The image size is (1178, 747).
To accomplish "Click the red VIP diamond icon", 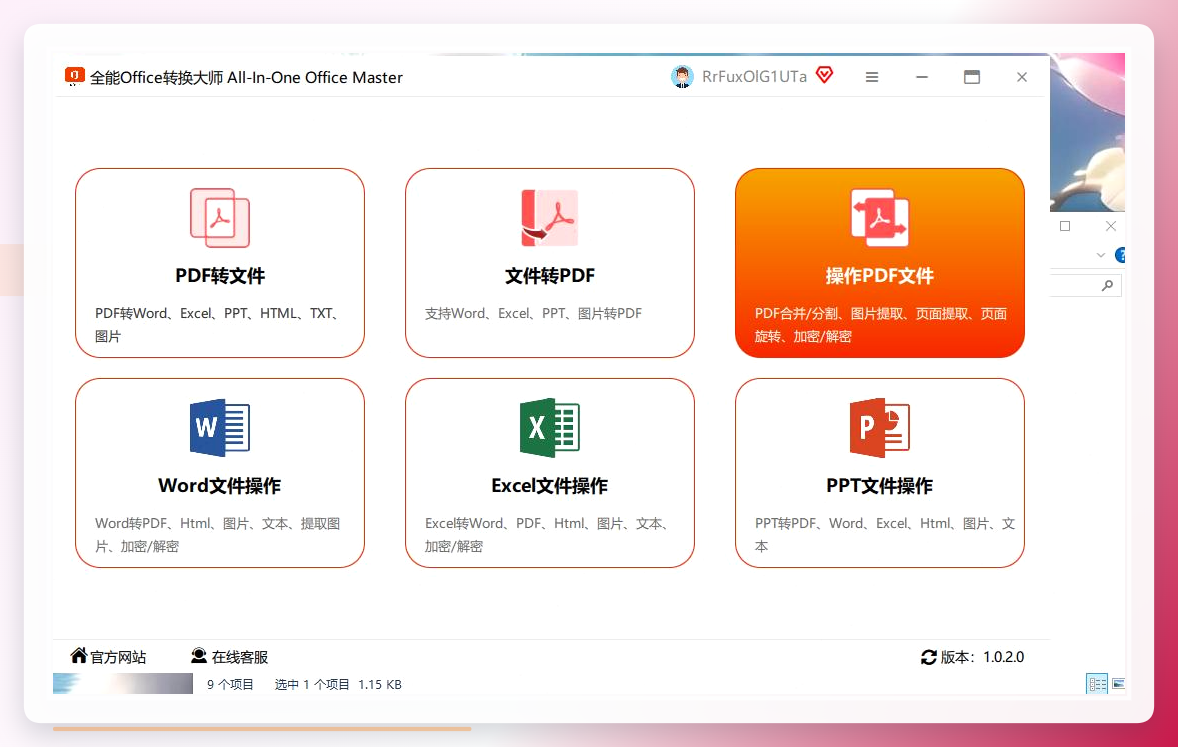I will [x=824, y=75].
